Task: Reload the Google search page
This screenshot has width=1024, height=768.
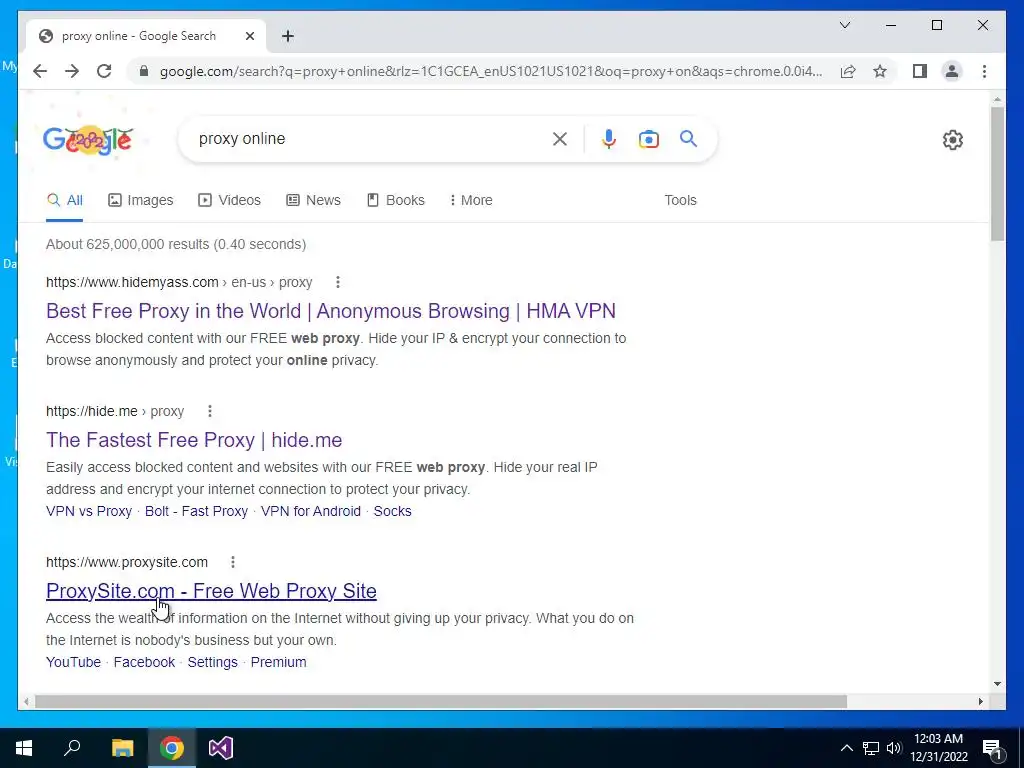Action: (x=104, y=71)
